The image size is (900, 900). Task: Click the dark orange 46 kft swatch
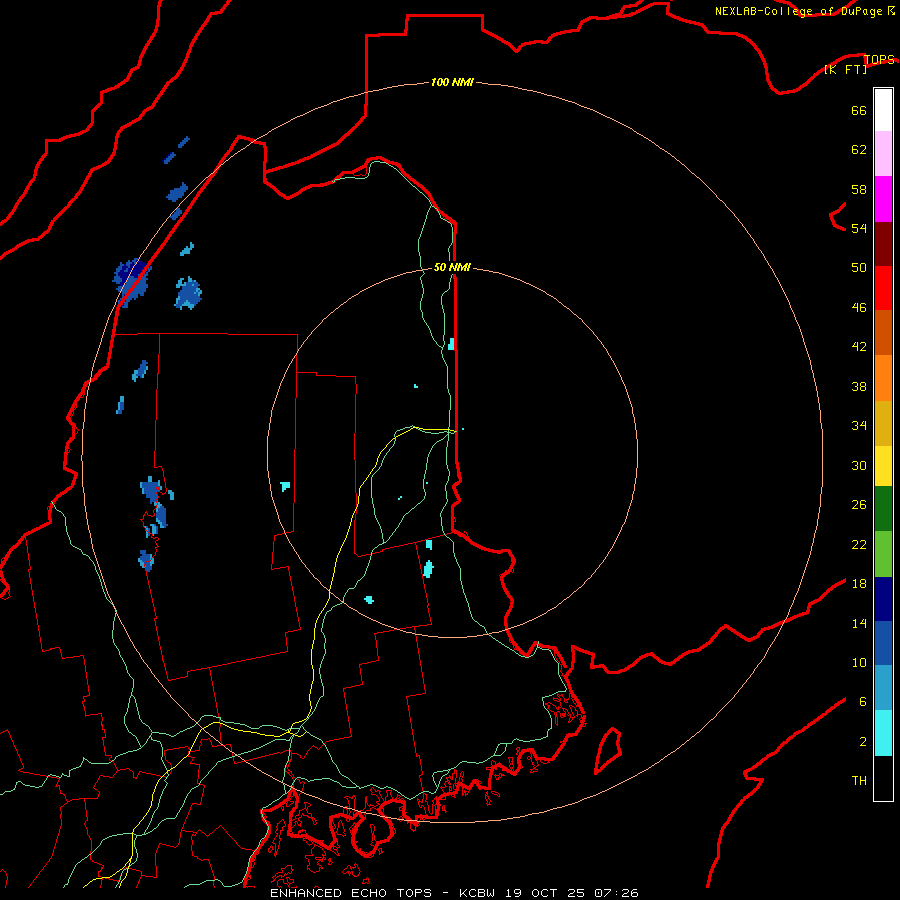883,332
